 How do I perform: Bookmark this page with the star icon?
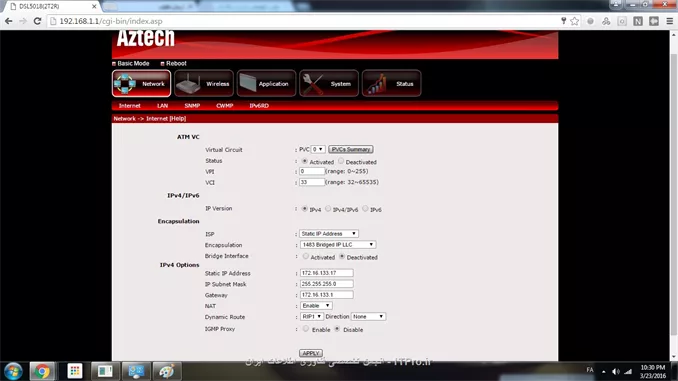point(574,21)
